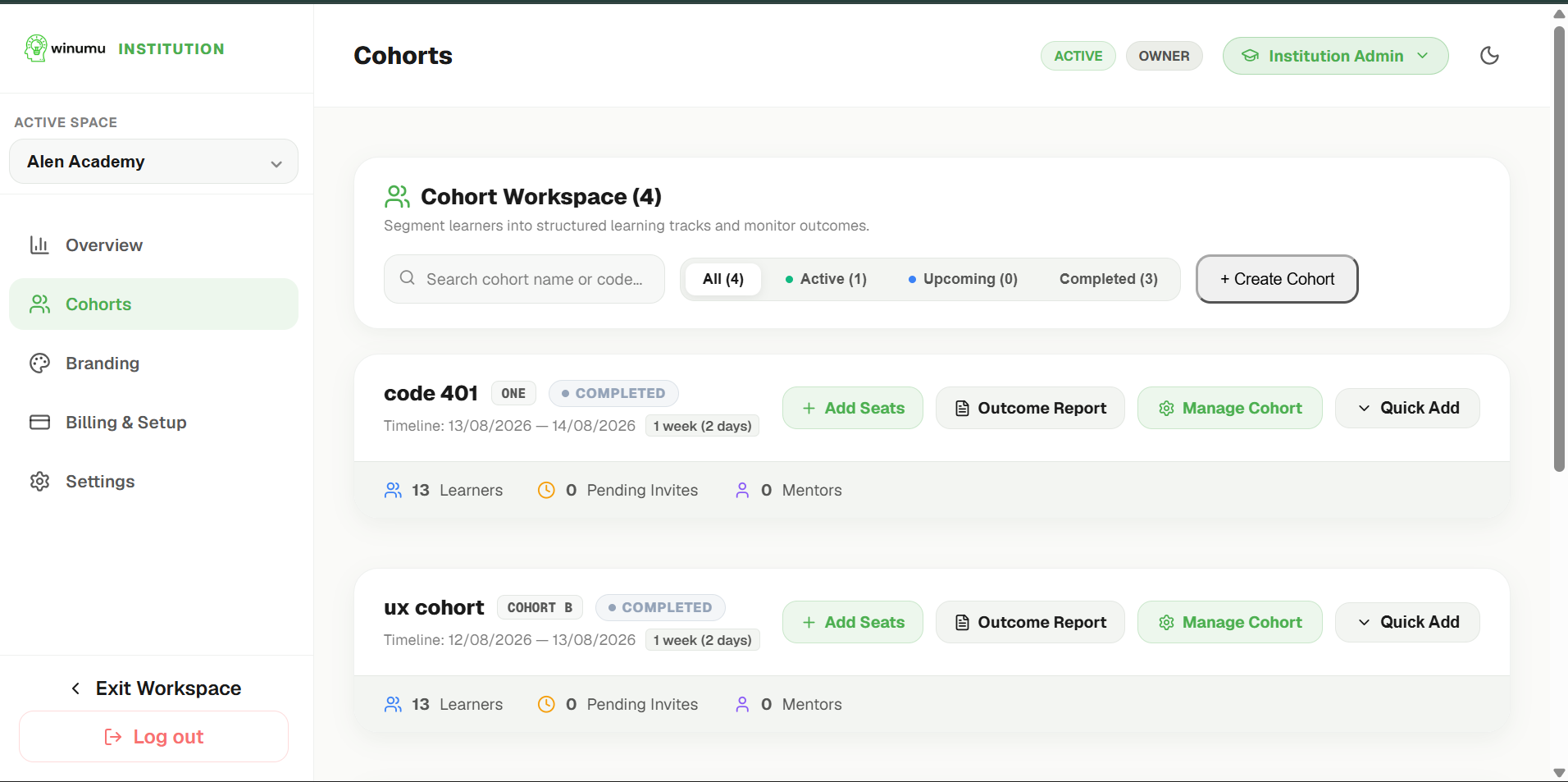Image resolution: width=1568 pixels, height=782 pixels.
Task: Click the scrollbar up arrow
Action: click(1559, 13)
